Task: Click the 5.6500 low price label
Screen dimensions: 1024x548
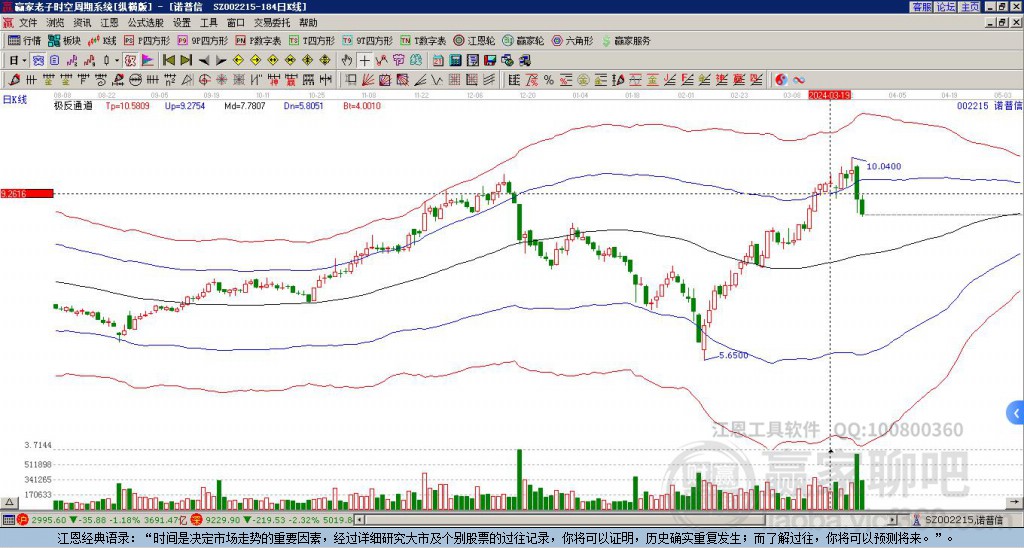Action: [x=733, y=355]
